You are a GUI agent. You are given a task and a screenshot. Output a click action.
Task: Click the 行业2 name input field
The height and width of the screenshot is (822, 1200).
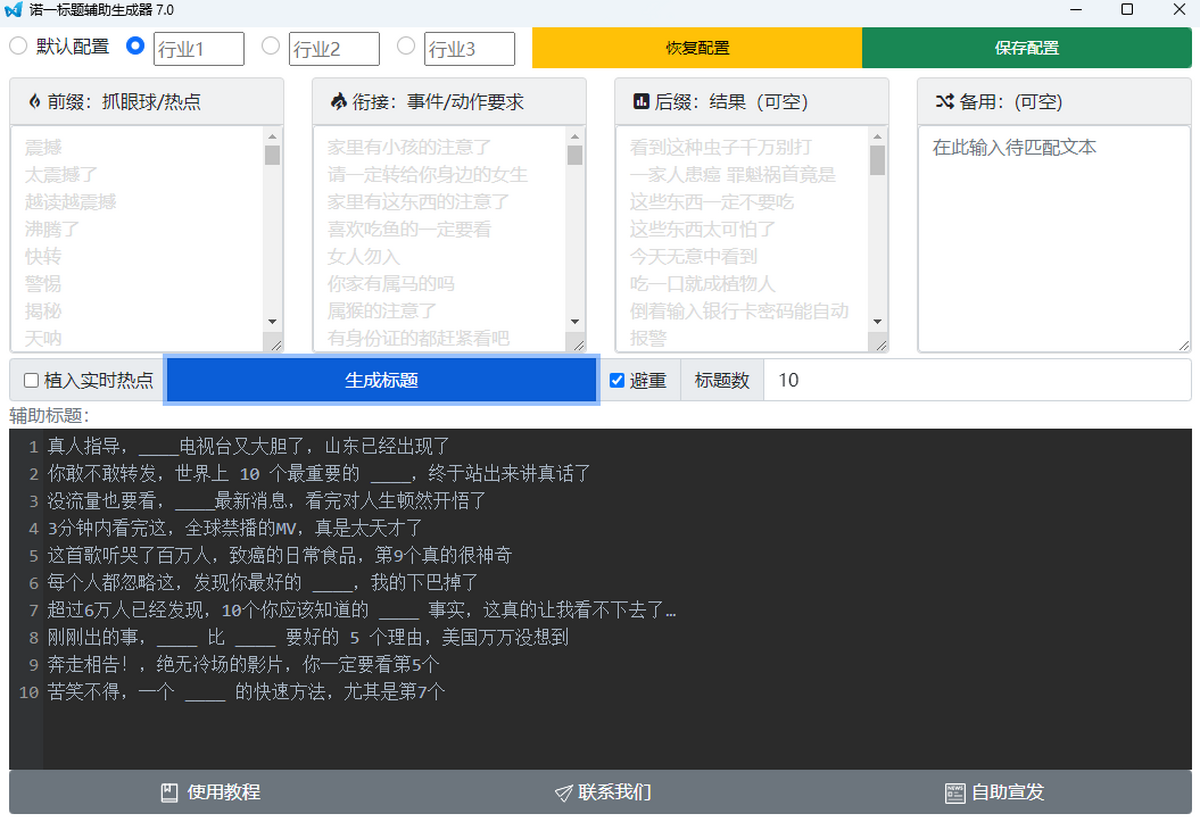tap(334, 49)
